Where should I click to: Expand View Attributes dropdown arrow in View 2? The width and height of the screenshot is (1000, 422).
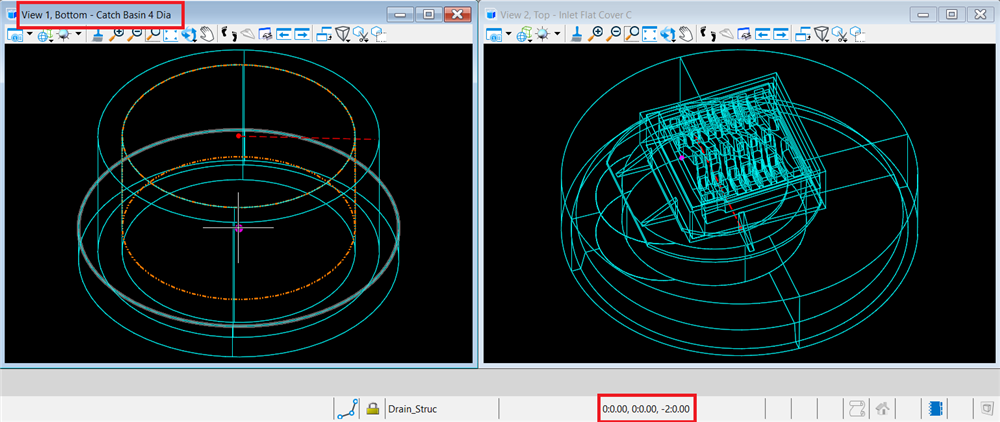click(509, 34)
